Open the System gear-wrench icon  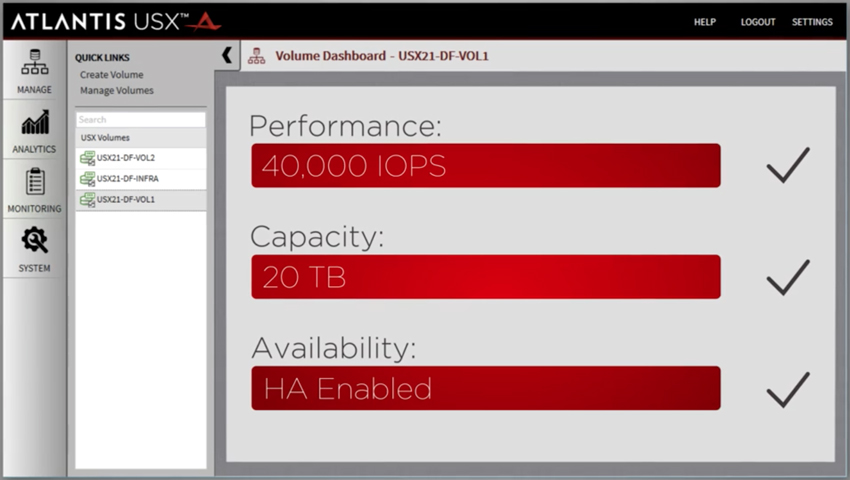(35, 240)
